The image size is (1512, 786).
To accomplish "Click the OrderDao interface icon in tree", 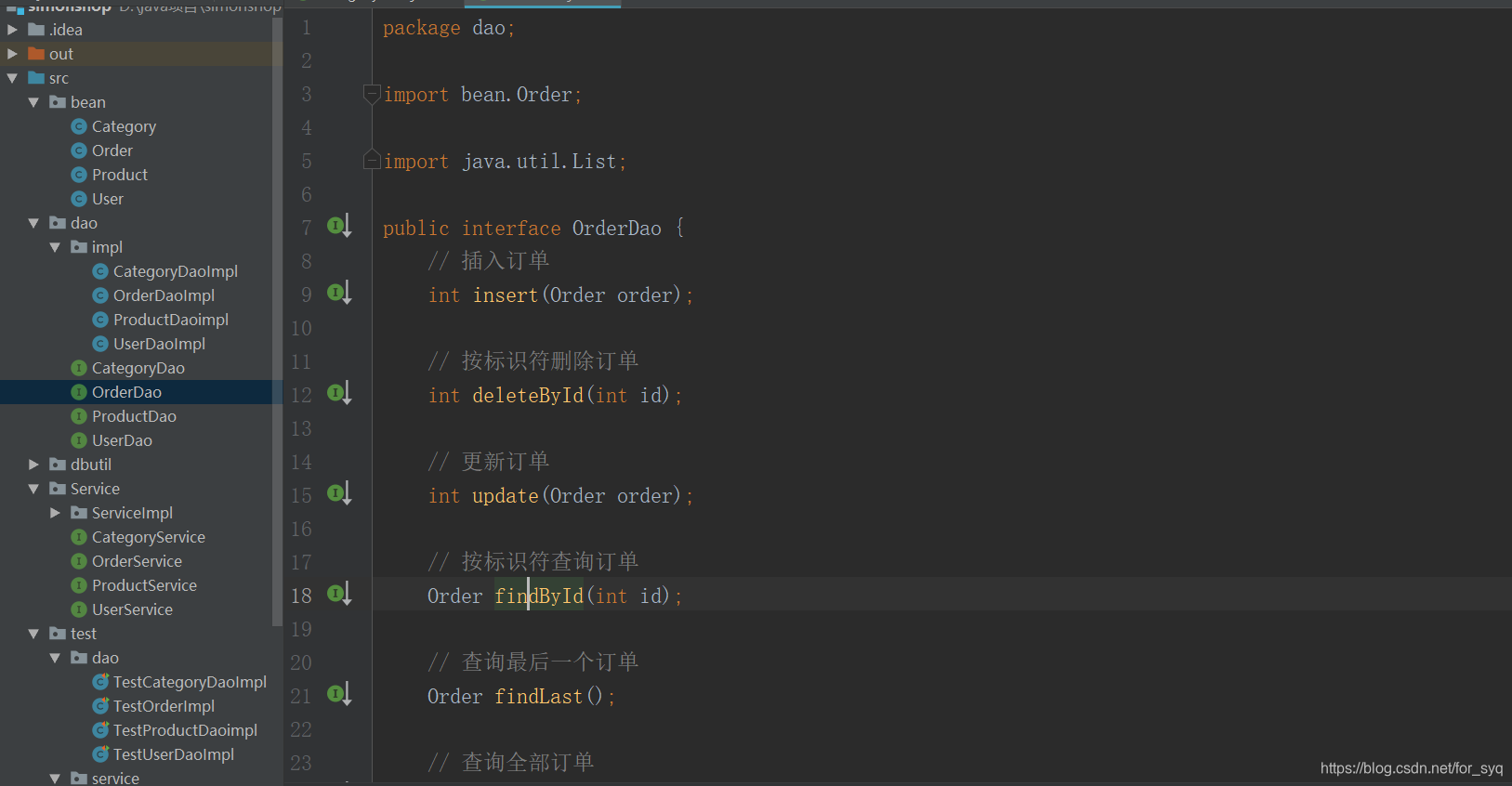I will [79, 392].
